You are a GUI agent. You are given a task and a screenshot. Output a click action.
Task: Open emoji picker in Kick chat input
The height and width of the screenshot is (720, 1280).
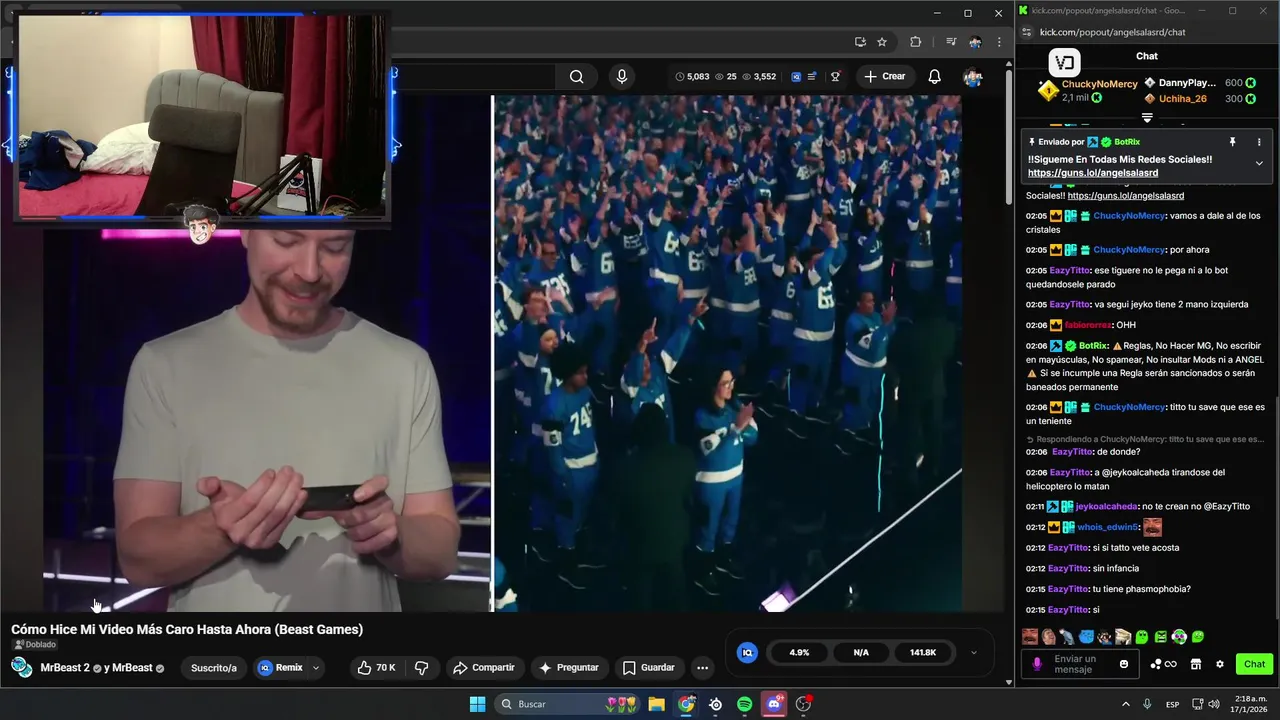1124,664
